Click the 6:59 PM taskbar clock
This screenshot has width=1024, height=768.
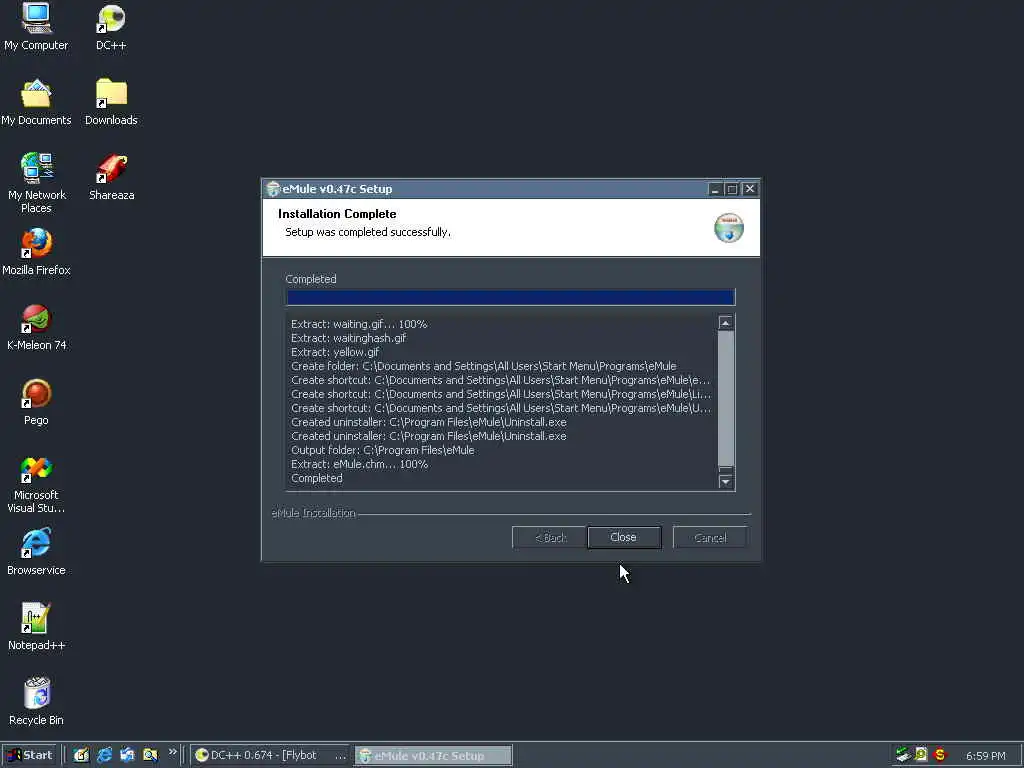(x=985, y=756)
